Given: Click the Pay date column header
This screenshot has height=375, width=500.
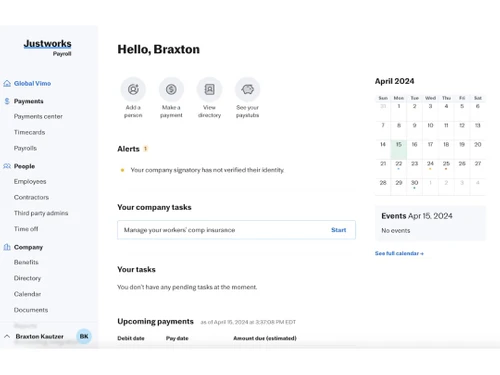Looking at the screenshot, I should coord(177,338).
